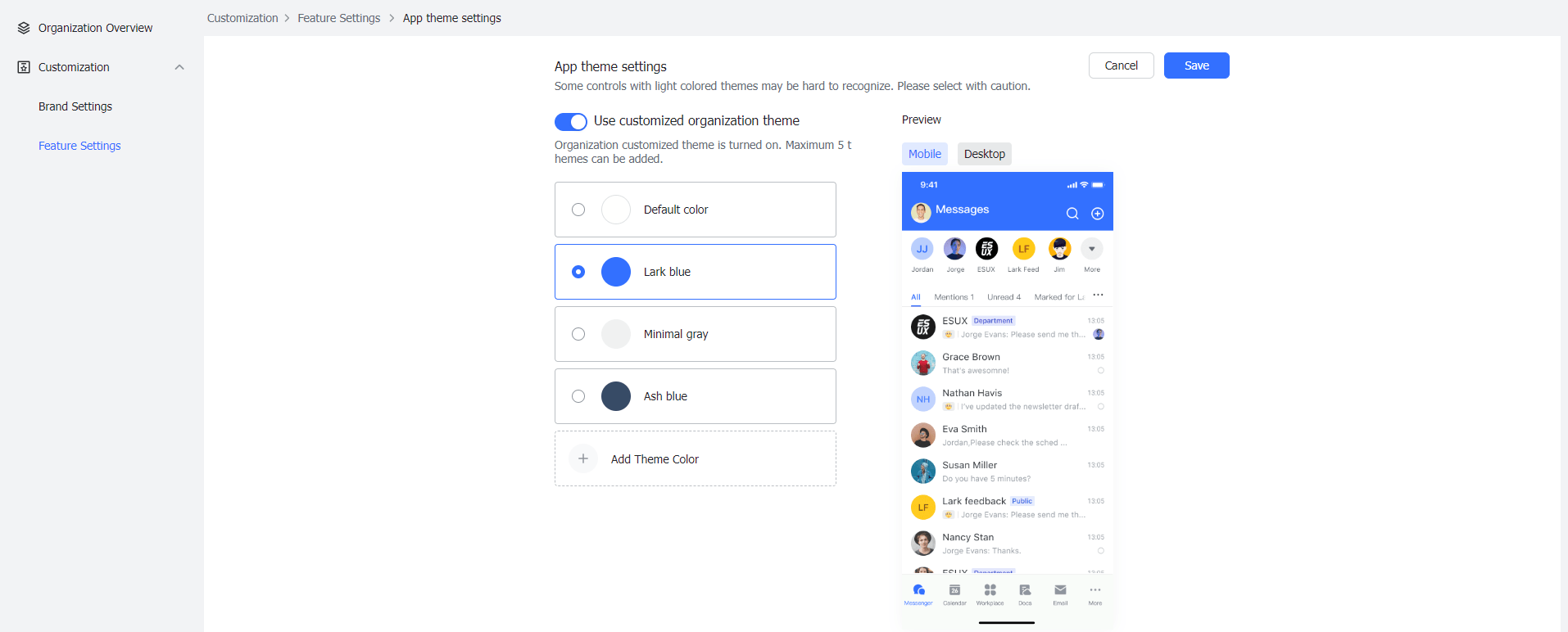Image resolution: width=1568 pixels, height=632 pixels.
Task: Switch preview to Desktop tab
Action: (x=985, y=154)
